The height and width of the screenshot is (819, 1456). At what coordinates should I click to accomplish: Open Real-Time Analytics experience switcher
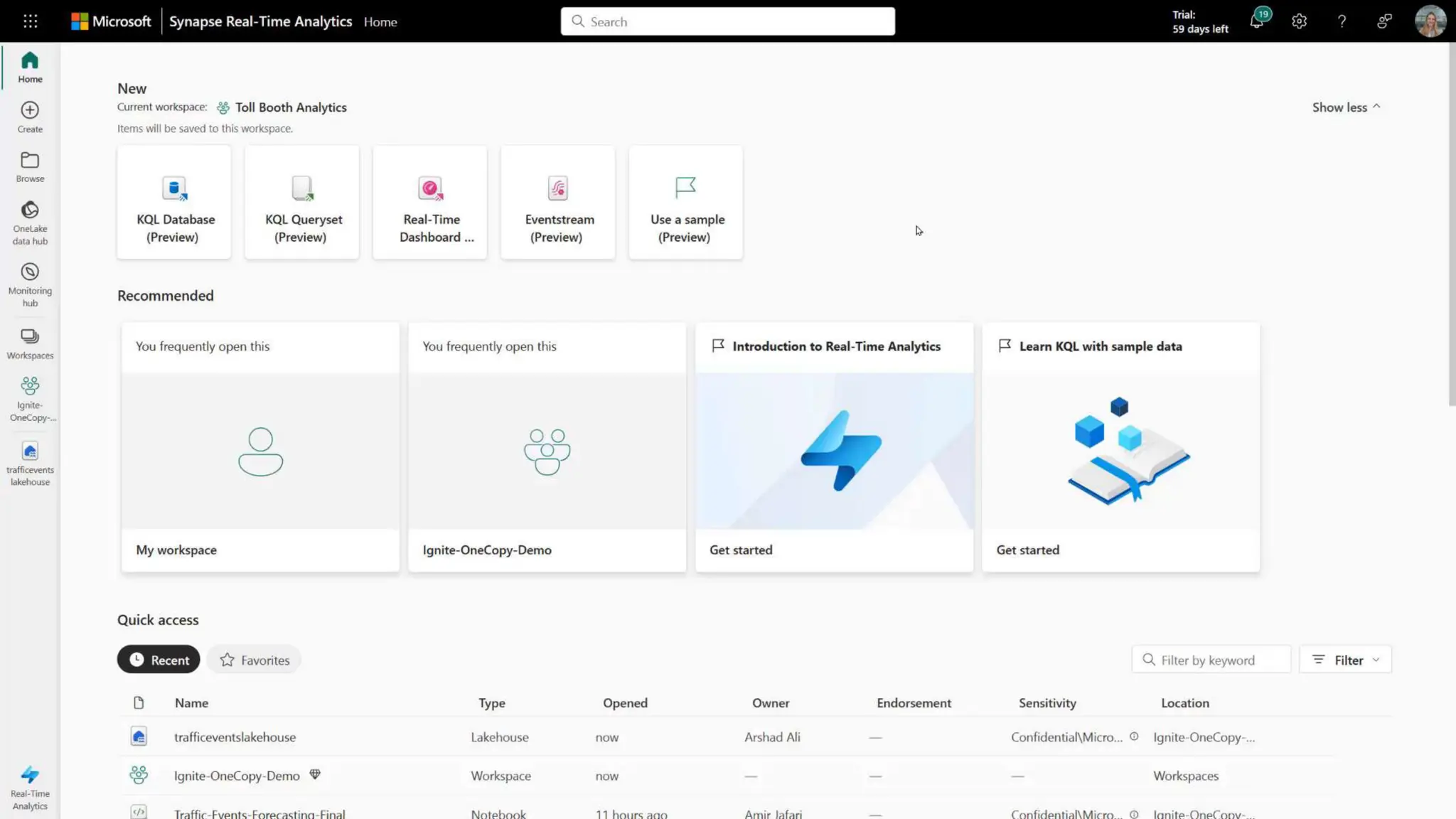[x=30, y=787]
